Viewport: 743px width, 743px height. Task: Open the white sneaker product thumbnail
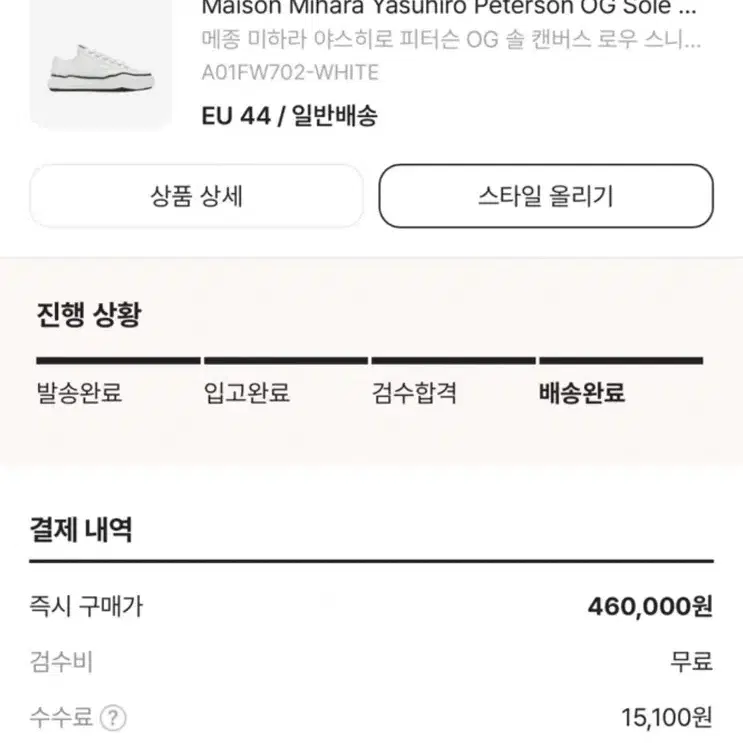click(x=101, y=64)
